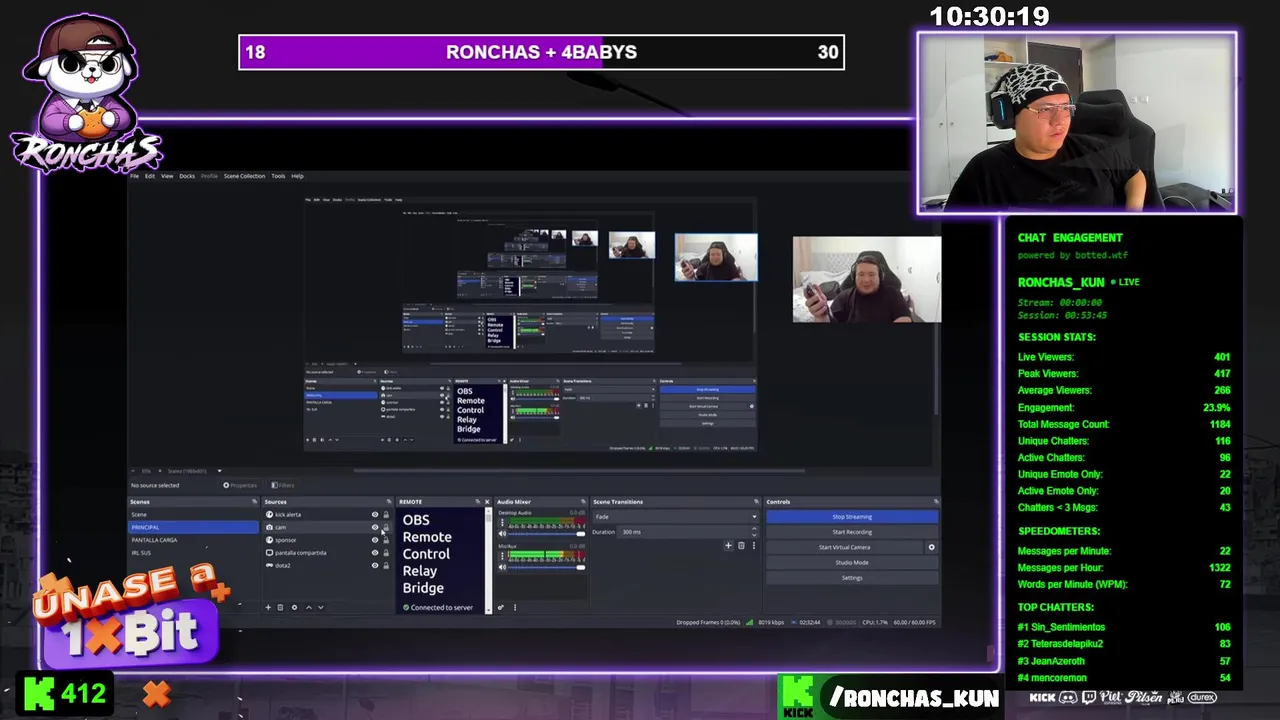The width and height of the screenshot is (1280, 720).
Task: Mute Desktop Audio via its speaker icon
Action: pos(502,533)
